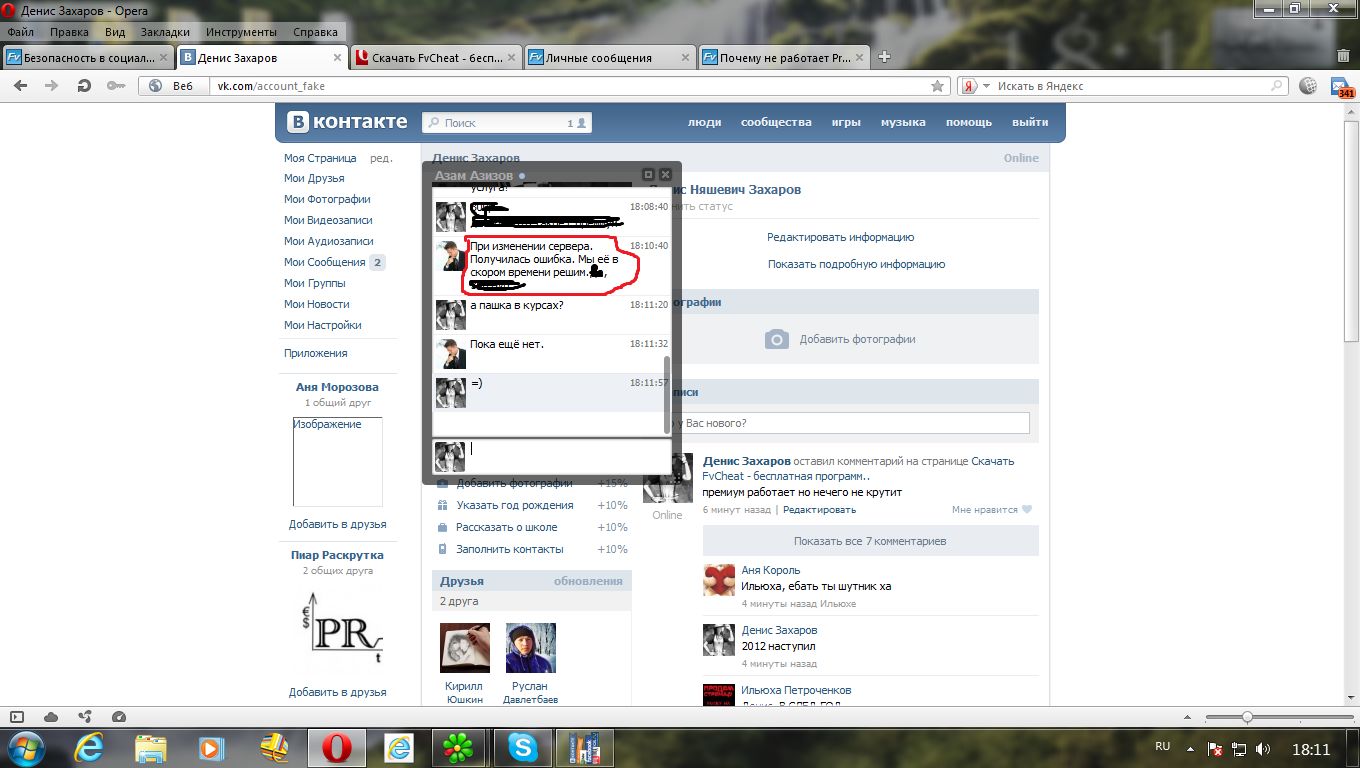Open Мои Сообщения in sidebar
Viewport: 1360px width, 768px height.
pyautogui.click(x=325, y=262)
